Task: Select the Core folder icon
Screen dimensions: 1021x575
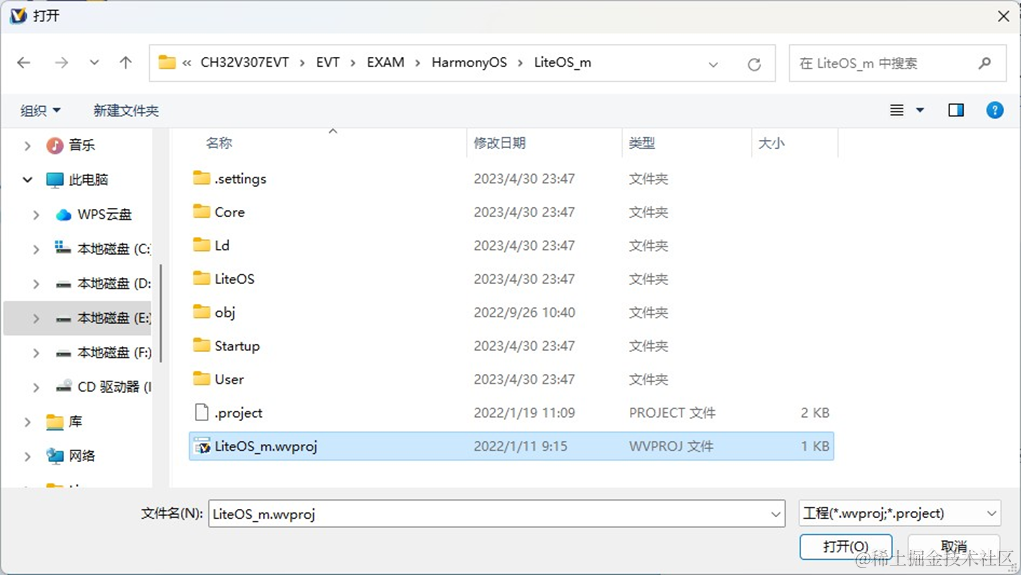Action: pos(202,211)
